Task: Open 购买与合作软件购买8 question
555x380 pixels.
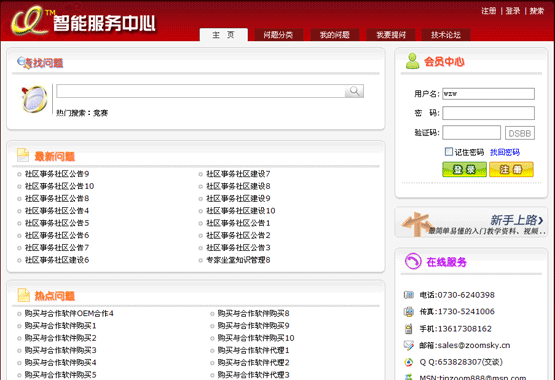Action: pyautogui.click(x=253, y=313)
